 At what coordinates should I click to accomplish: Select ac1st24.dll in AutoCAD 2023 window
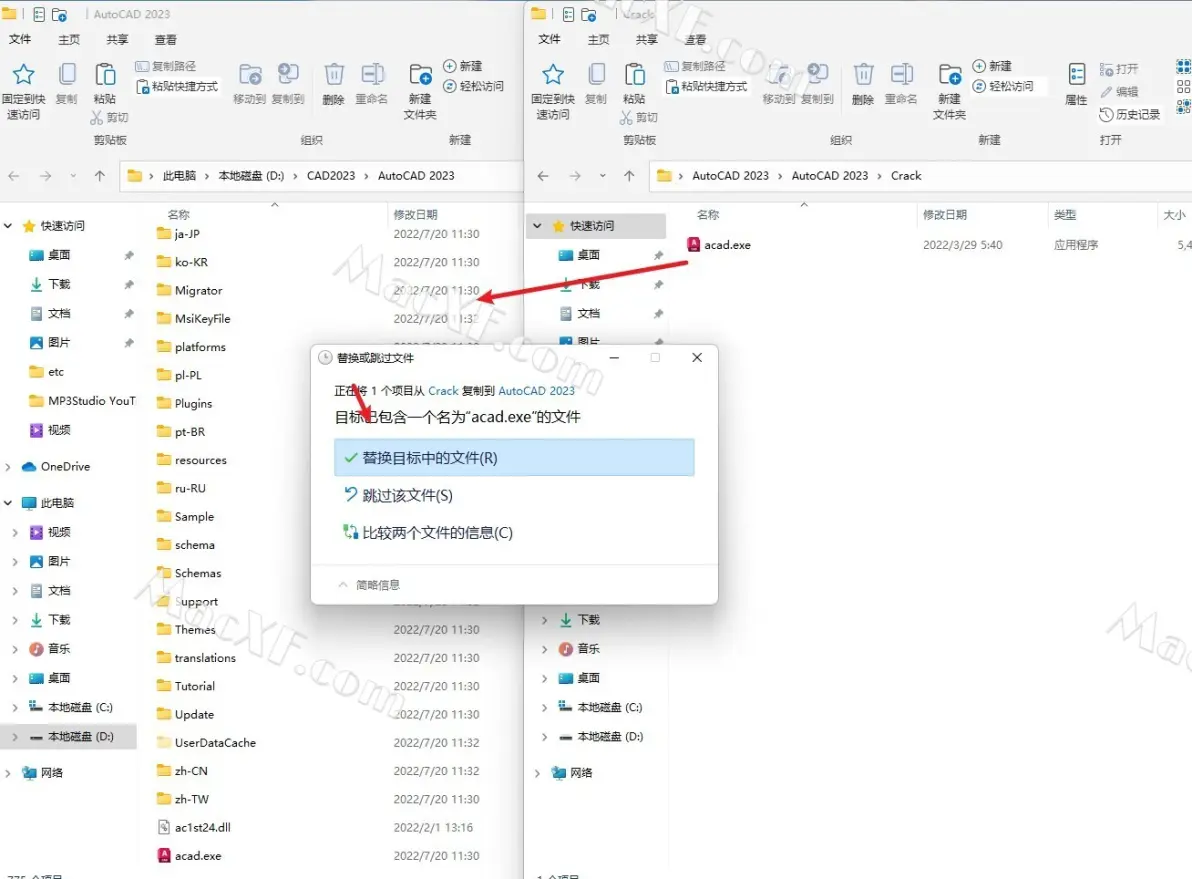click(194, 827)
